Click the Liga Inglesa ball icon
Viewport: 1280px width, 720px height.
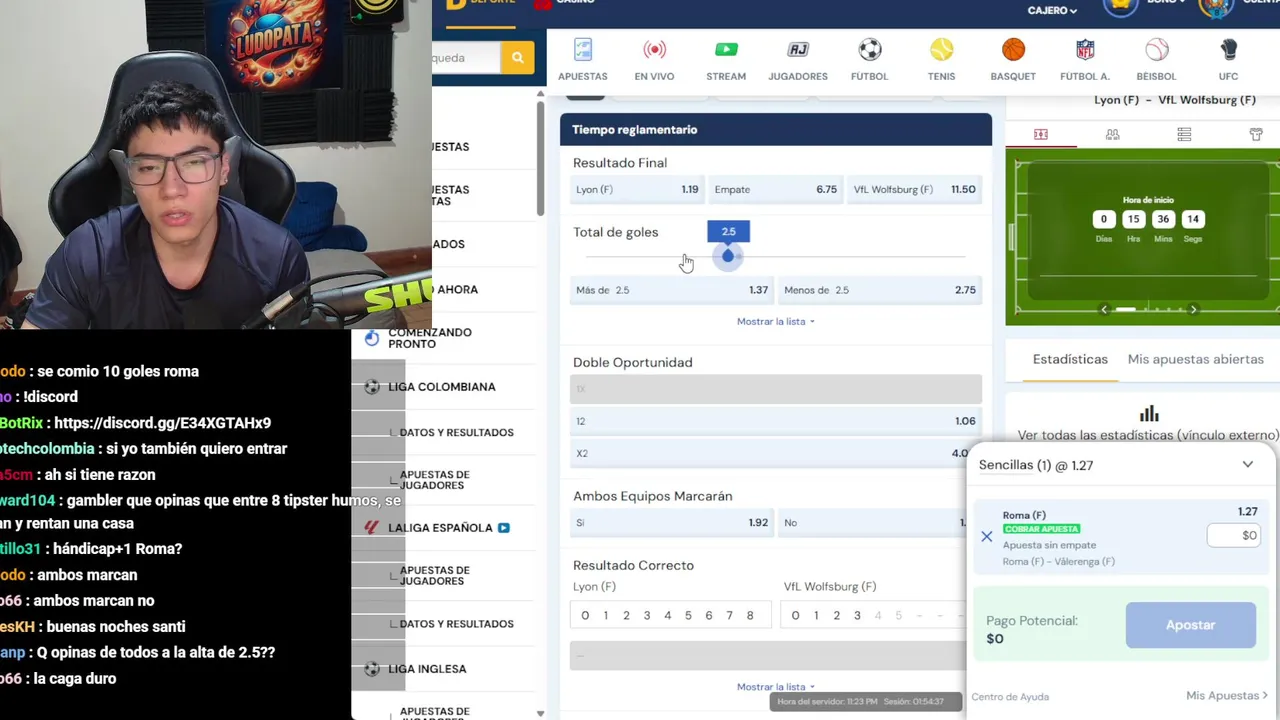pos(372,669)
